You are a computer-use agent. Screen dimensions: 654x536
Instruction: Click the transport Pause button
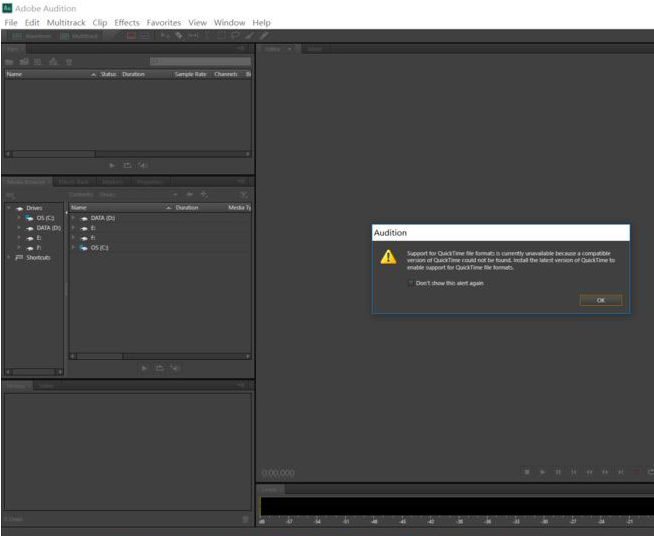pyautogui.click(x=558, y=472)
